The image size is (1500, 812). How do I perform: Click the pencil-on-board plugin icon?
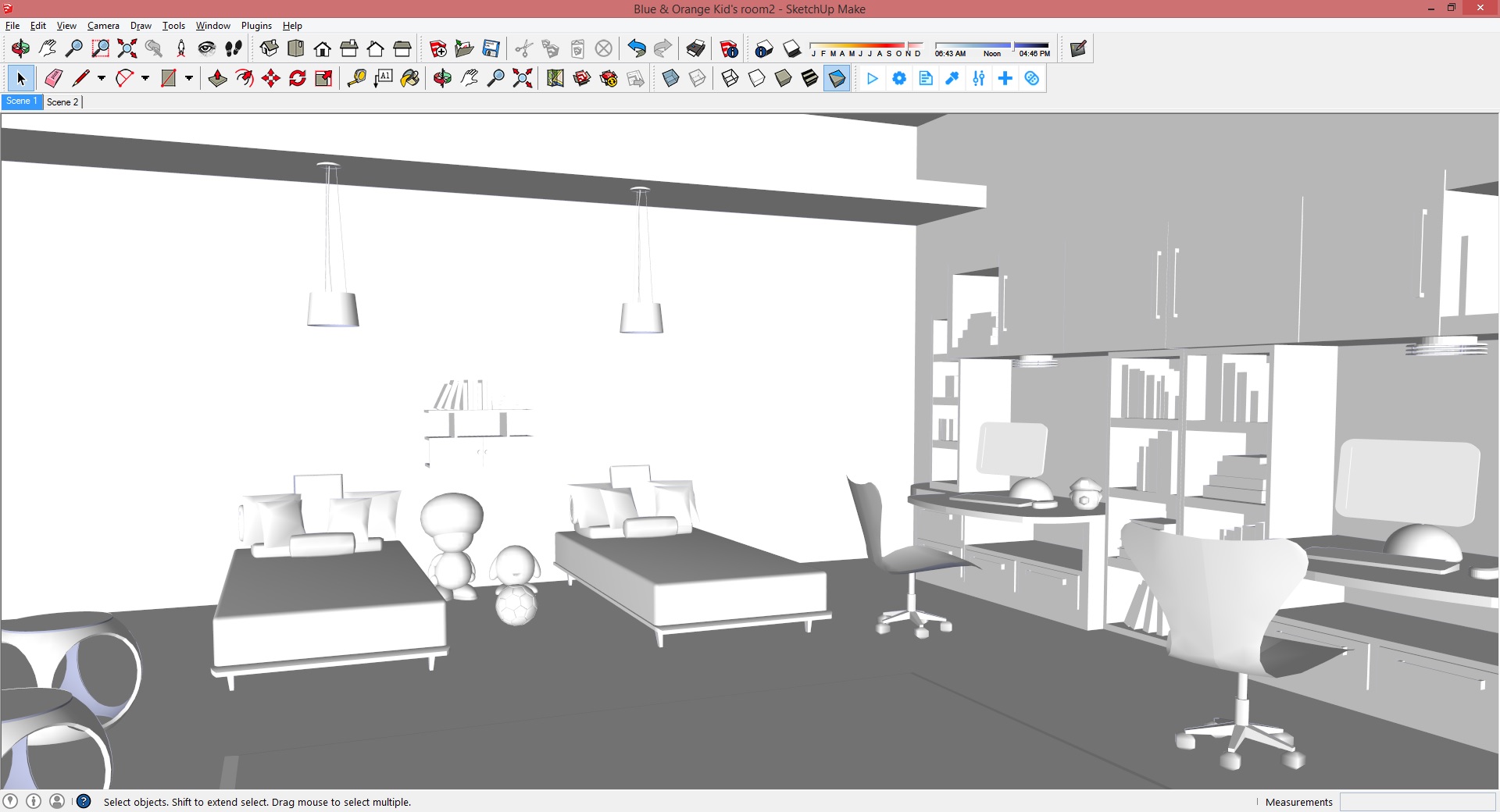point(1078,49)
